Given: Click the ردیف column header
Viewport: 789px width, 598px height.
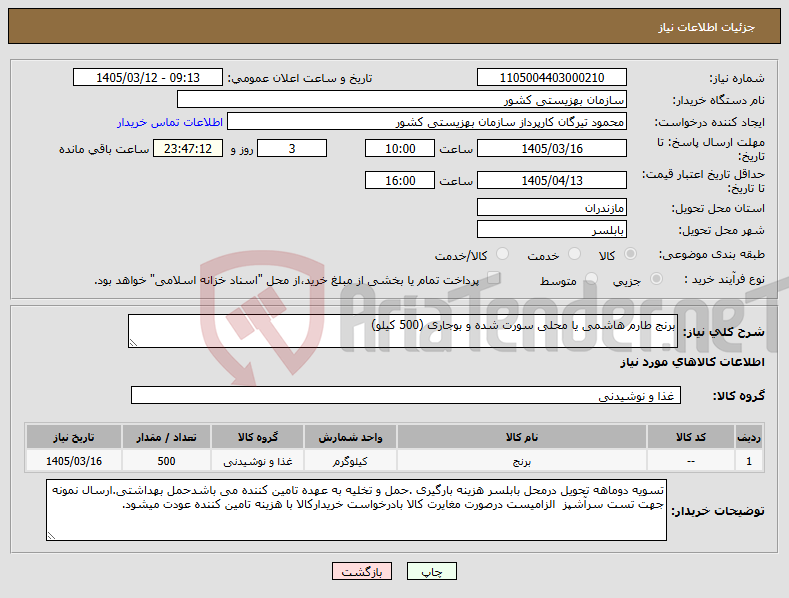Looking at the screenshot, I should [x=749, y=437].
